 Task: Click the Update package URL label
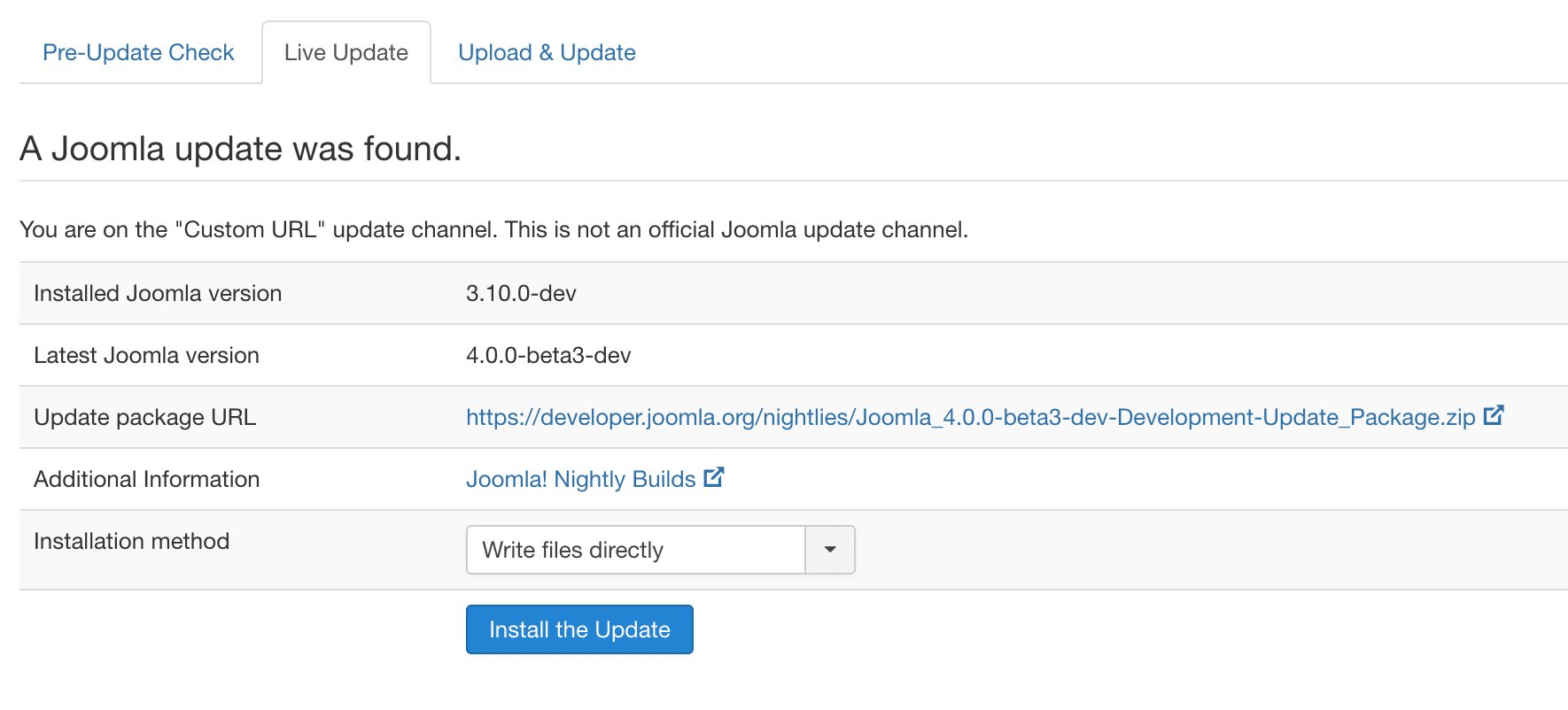144,417
